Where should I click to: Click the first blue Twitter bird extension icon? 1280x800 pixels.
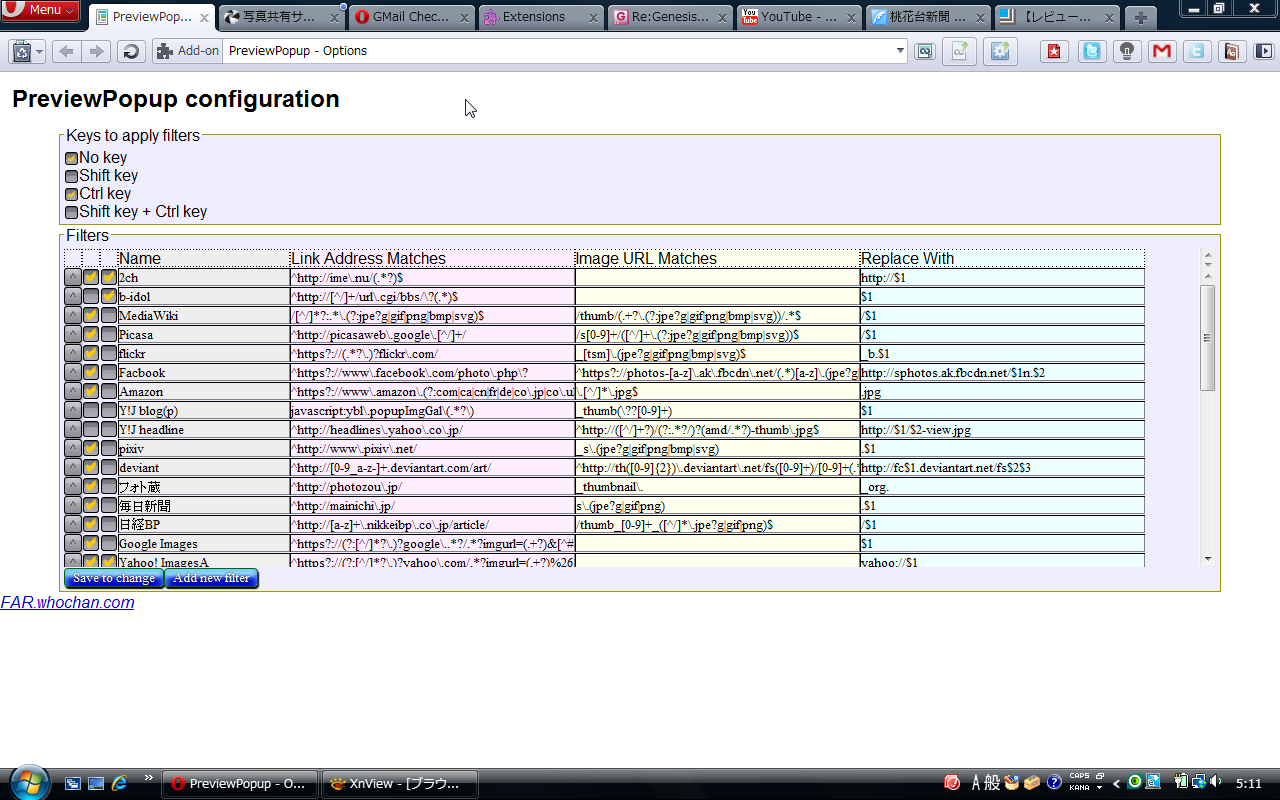pos(1092,52)
